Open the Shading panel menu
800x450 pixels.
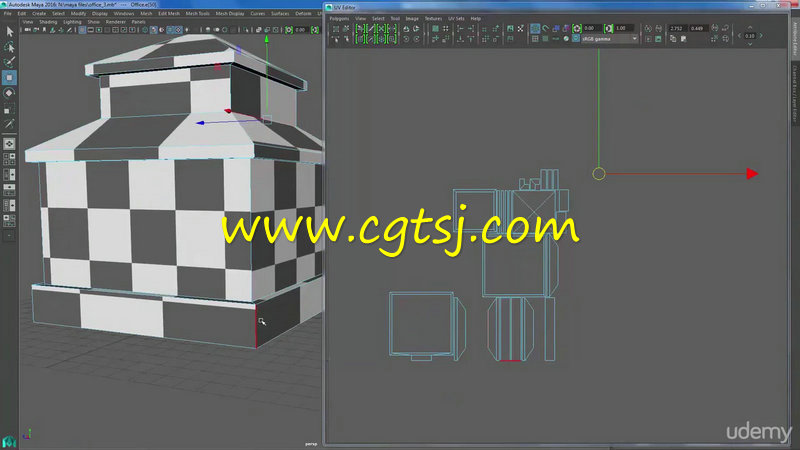coord(48,22)
